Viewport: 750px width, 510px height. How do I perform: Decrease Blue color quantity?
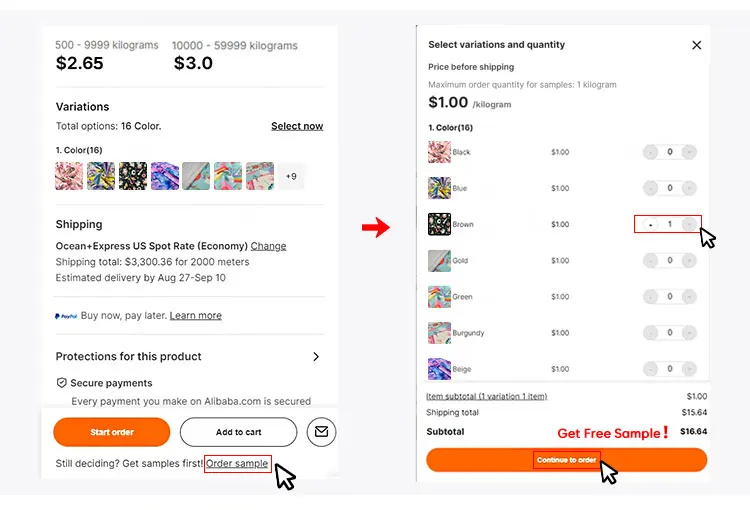(650, 188)
